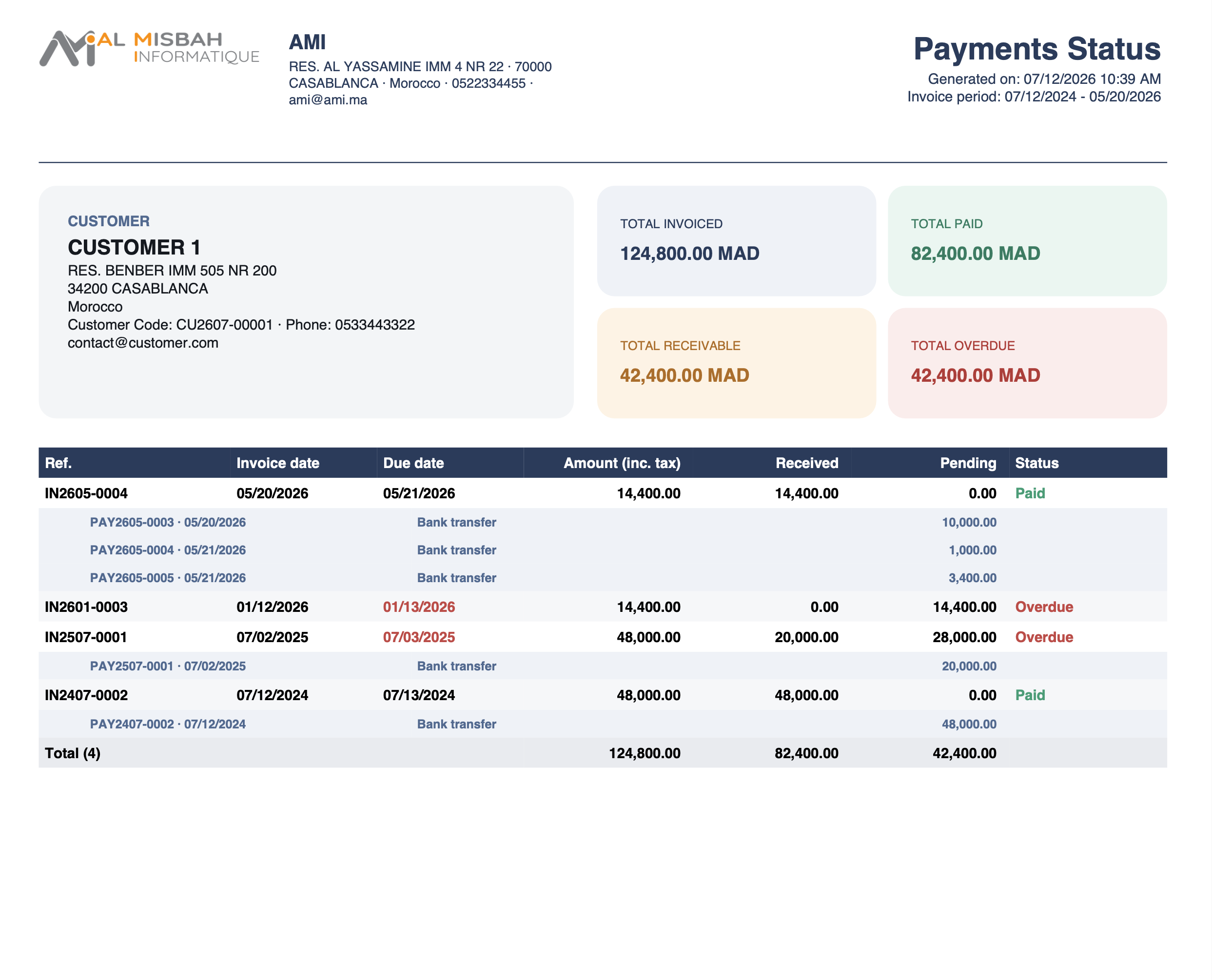This screenshot has width=1212, height=980.
Task: Click the RES. AL YASSAMINE address line
Action: [x=420, y=67]
